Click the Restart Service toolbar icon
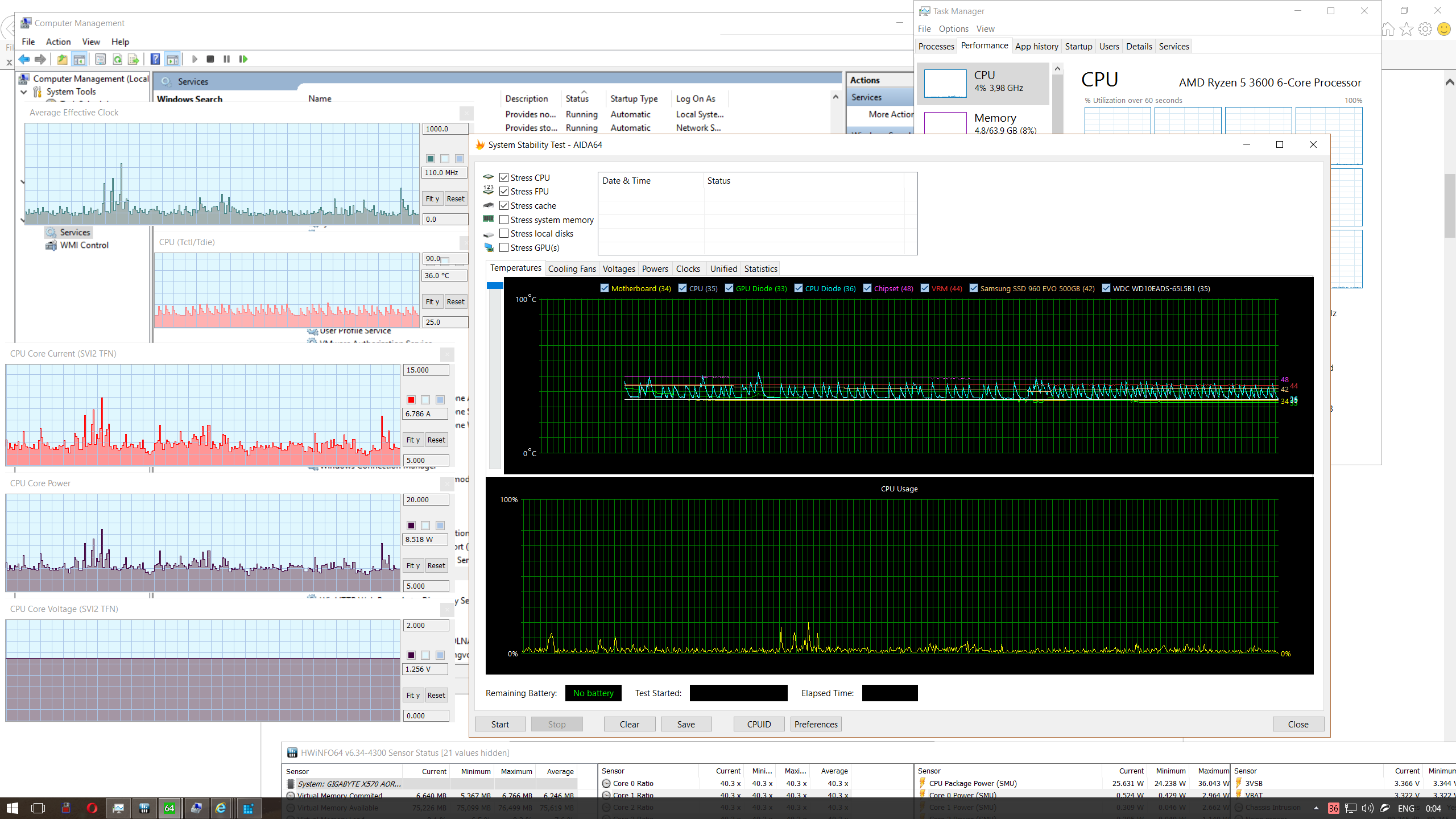 pyautogui.click(x=243, y=59)
